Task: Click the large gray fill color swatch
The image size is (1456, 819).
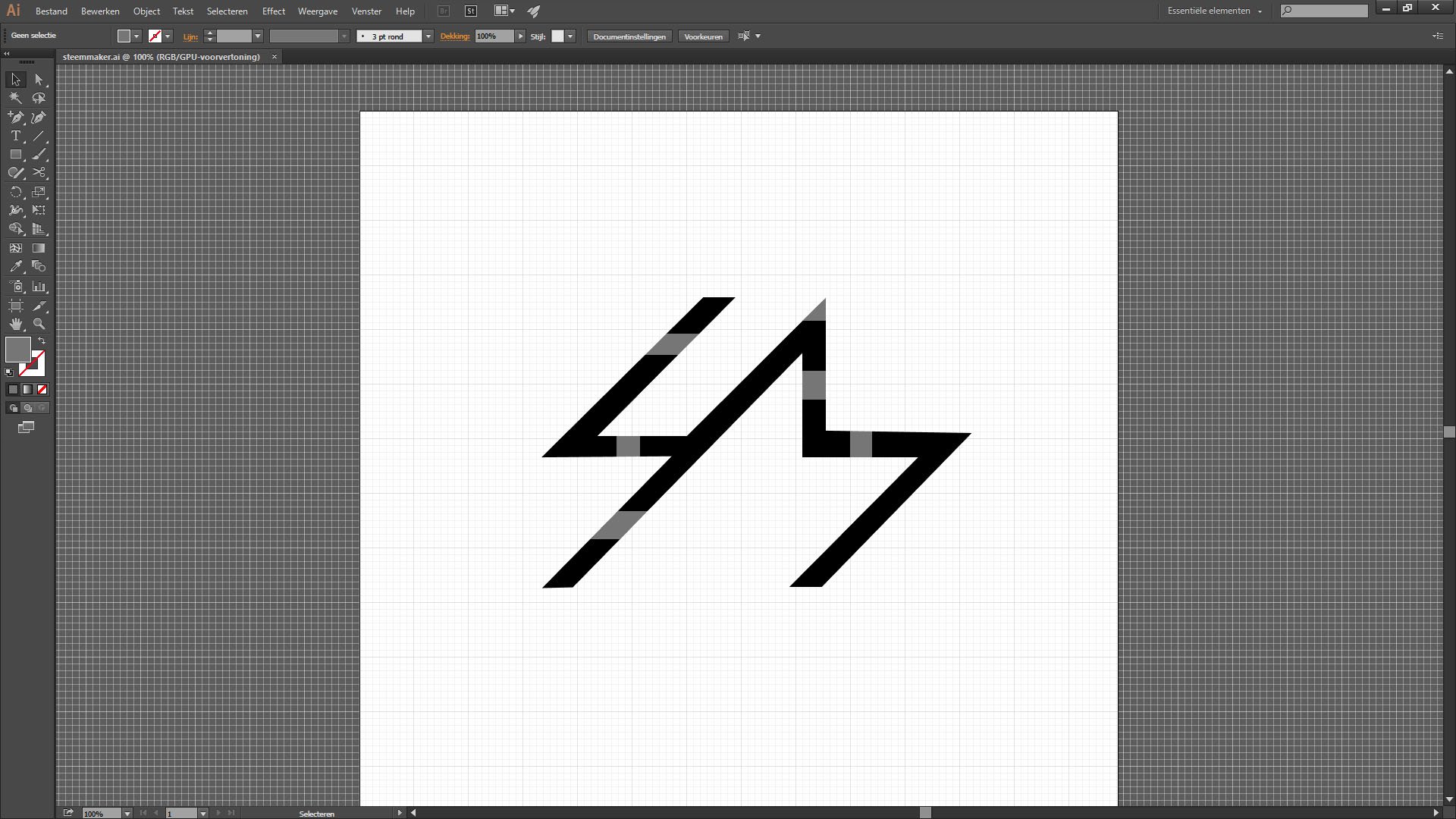Action: click(x=17, y=350)
